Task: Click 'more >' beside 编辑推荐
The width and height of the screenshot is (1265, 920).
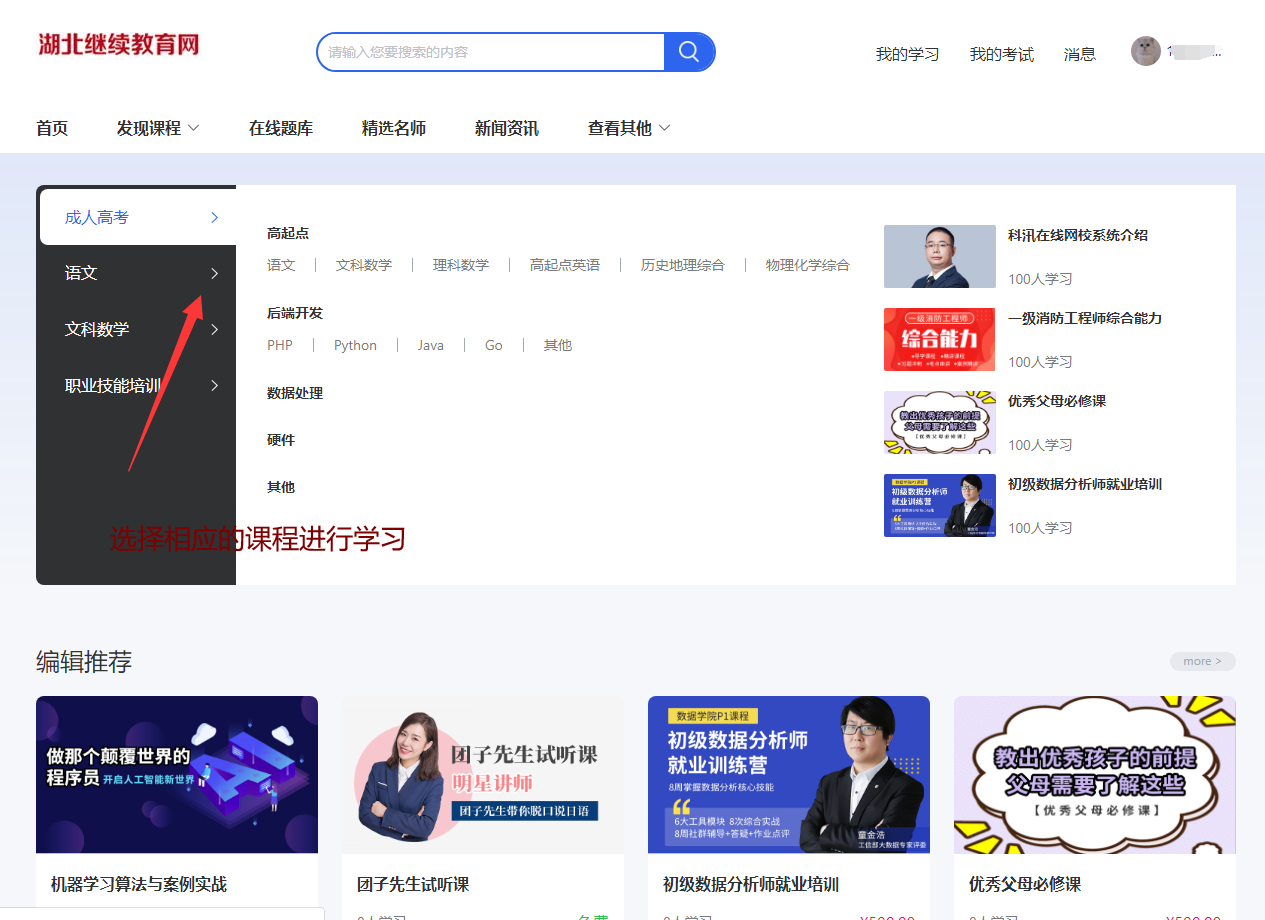Action: click(1202, 661)
